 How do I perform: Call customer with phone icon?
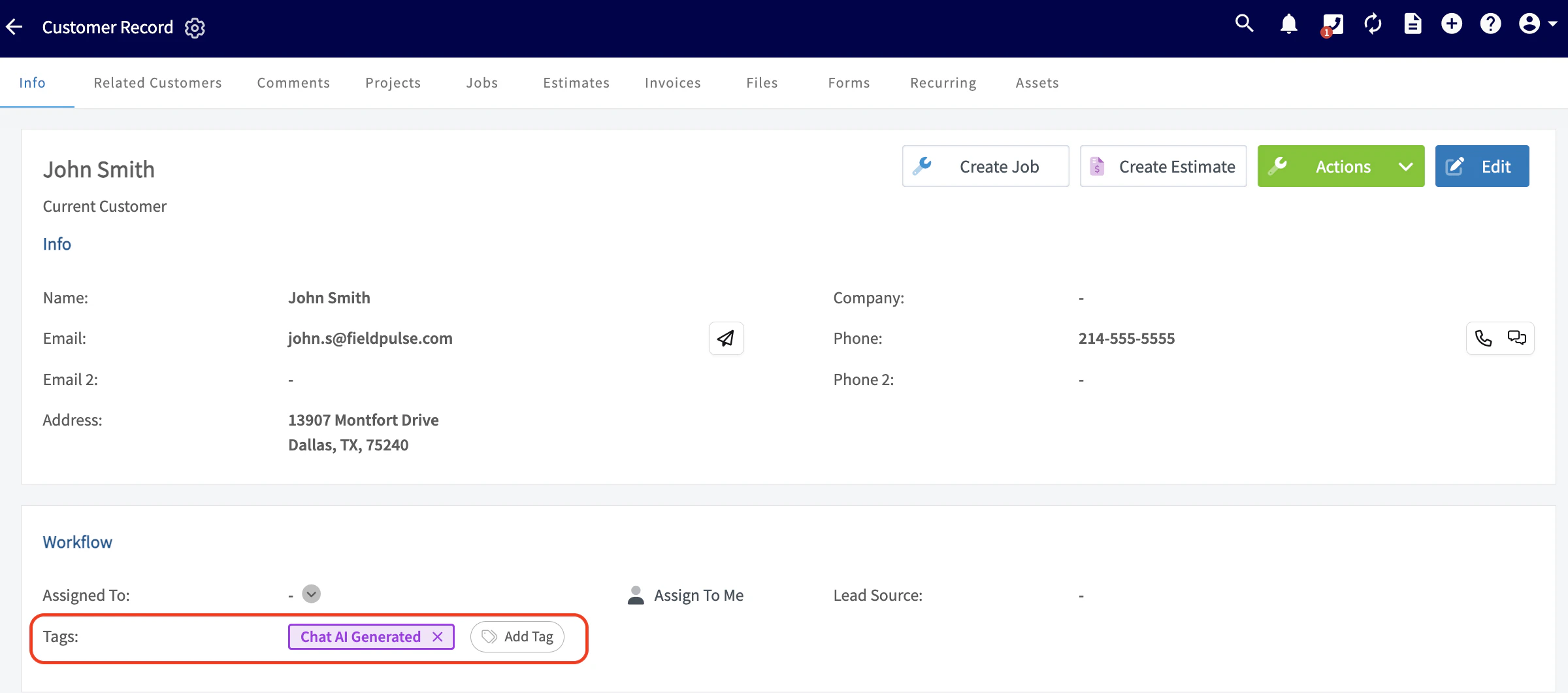point(1483,338)
